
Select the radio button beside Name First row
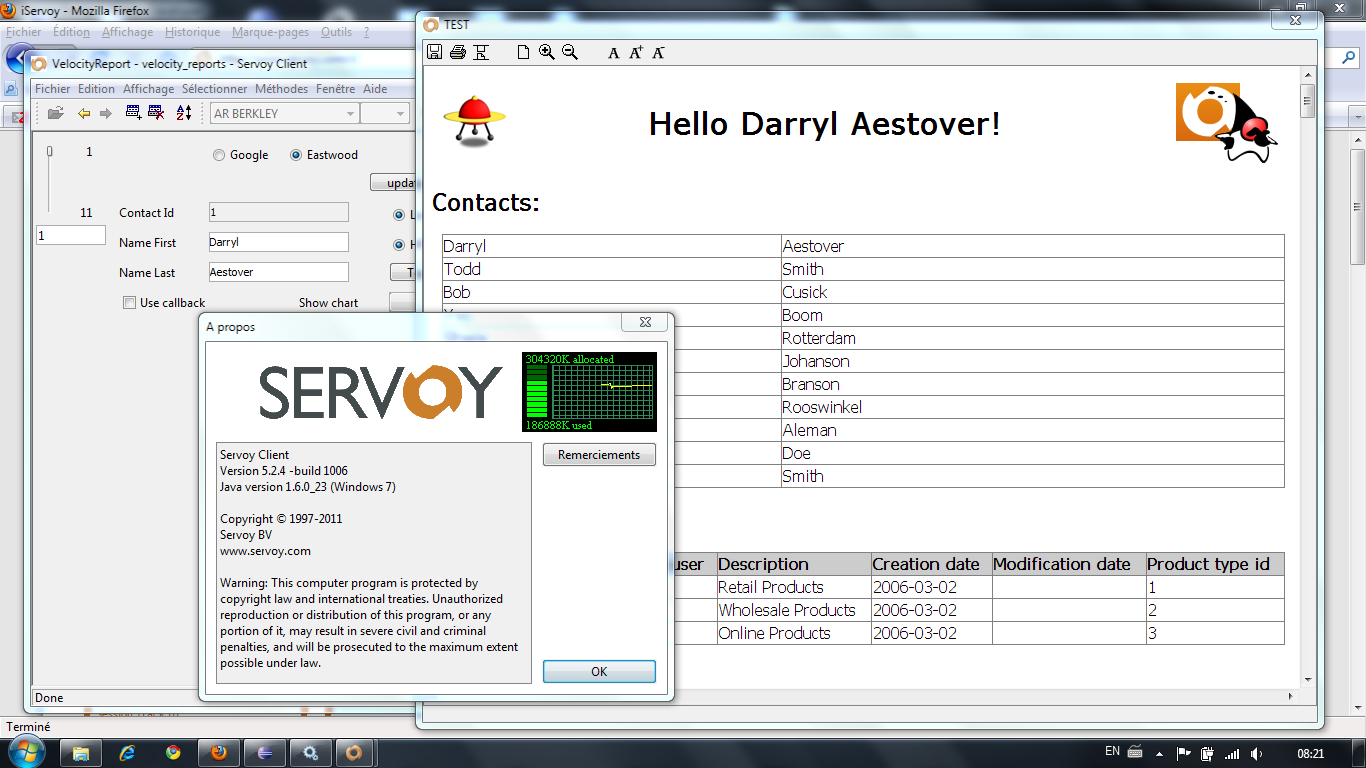click(x=399, y=245)
